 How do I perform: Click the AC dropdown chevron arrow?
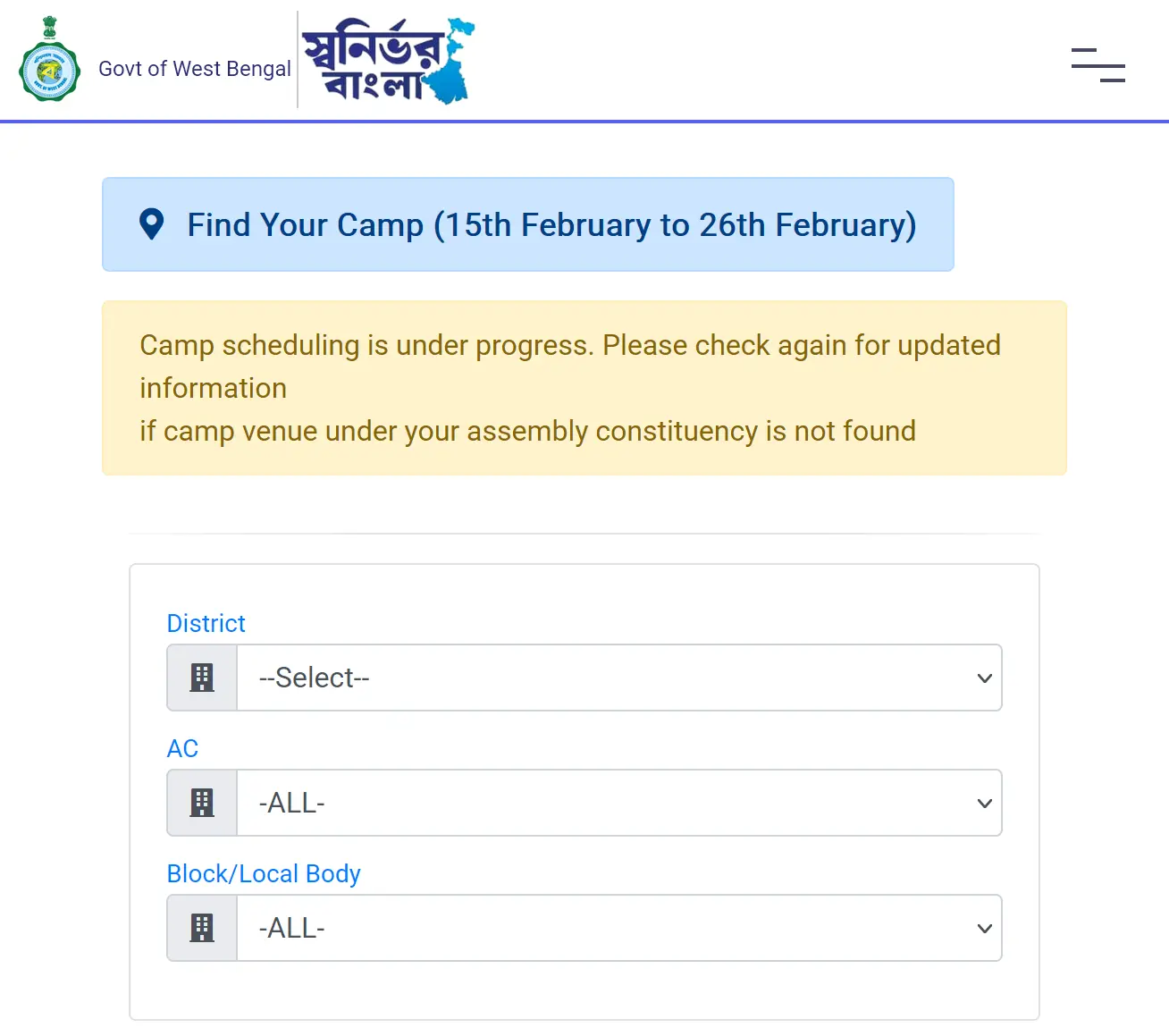pyautogui.click(x=984, y=804)
